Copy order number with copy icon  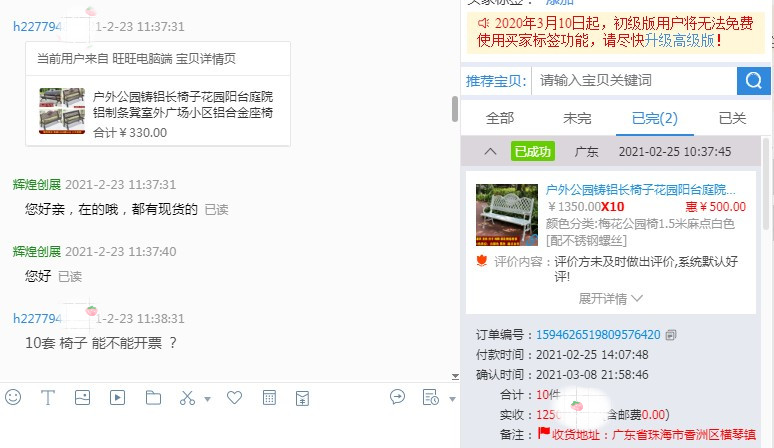pyautogui.click(x=670, y=335)
